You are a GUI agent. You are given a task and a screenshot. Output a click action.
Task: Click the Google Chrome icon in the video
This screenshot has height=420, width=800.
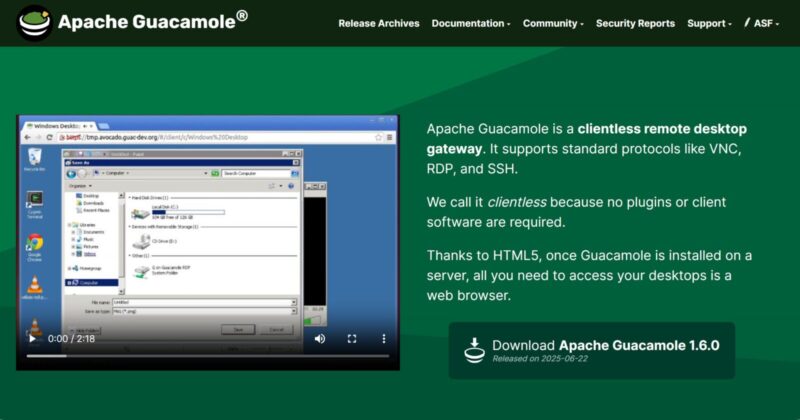pos(35,243)
